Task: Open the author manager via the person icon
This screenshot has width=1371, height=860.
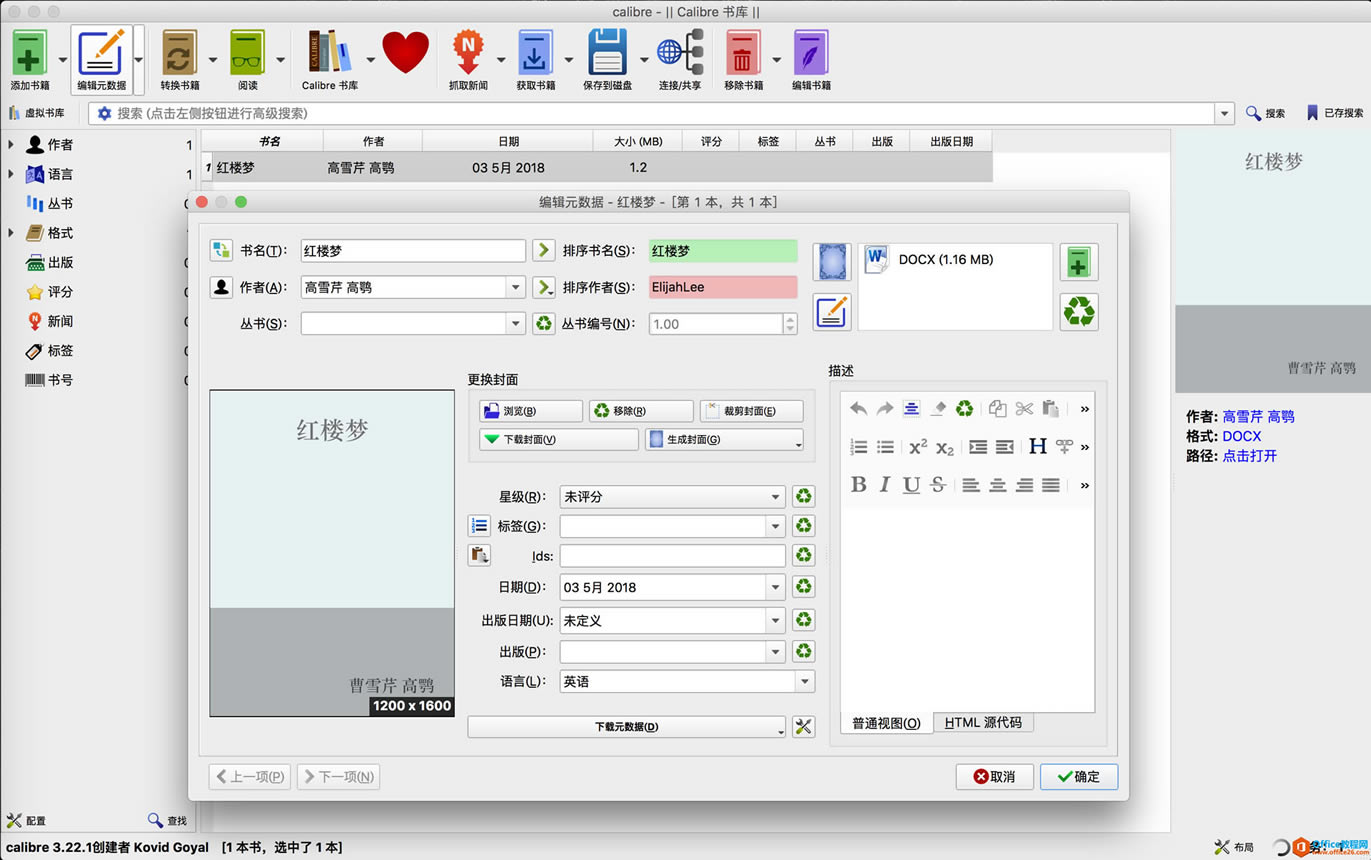Action: pyautogui.click(x=220, y=288)
